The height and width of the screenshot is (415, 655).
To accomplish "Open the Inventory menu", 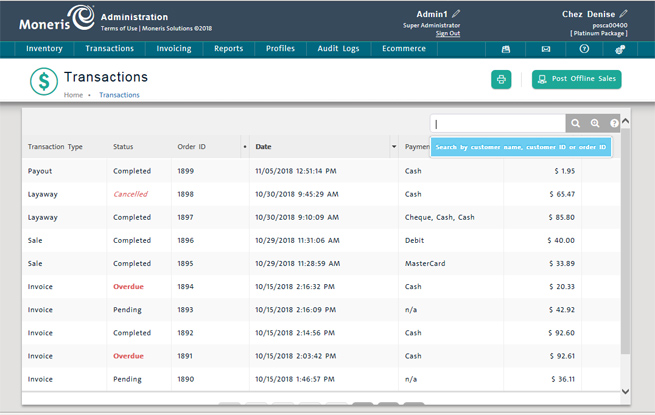I will 44,49.
